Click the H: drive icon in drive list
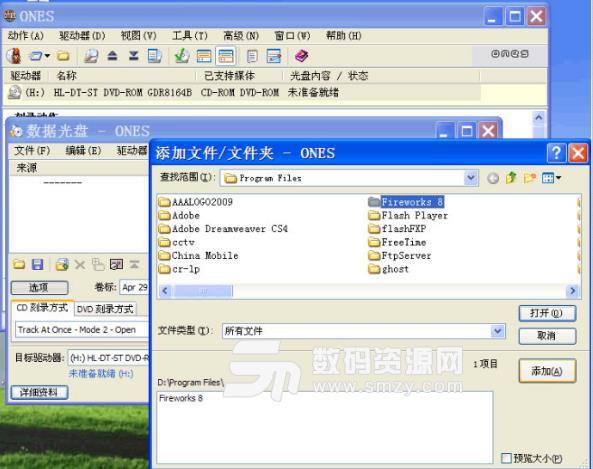The width and height of the screenshot is (593, 469). coord(14,92)
